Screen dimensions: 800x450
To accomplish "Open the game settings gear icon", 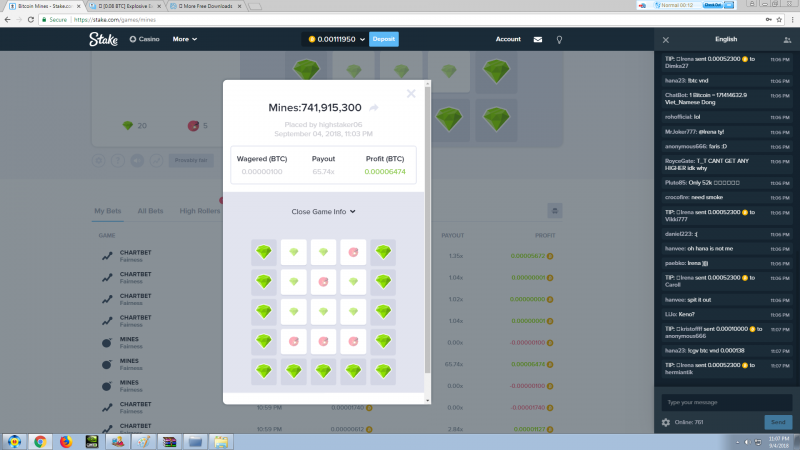I will click(x=99, y=160).
